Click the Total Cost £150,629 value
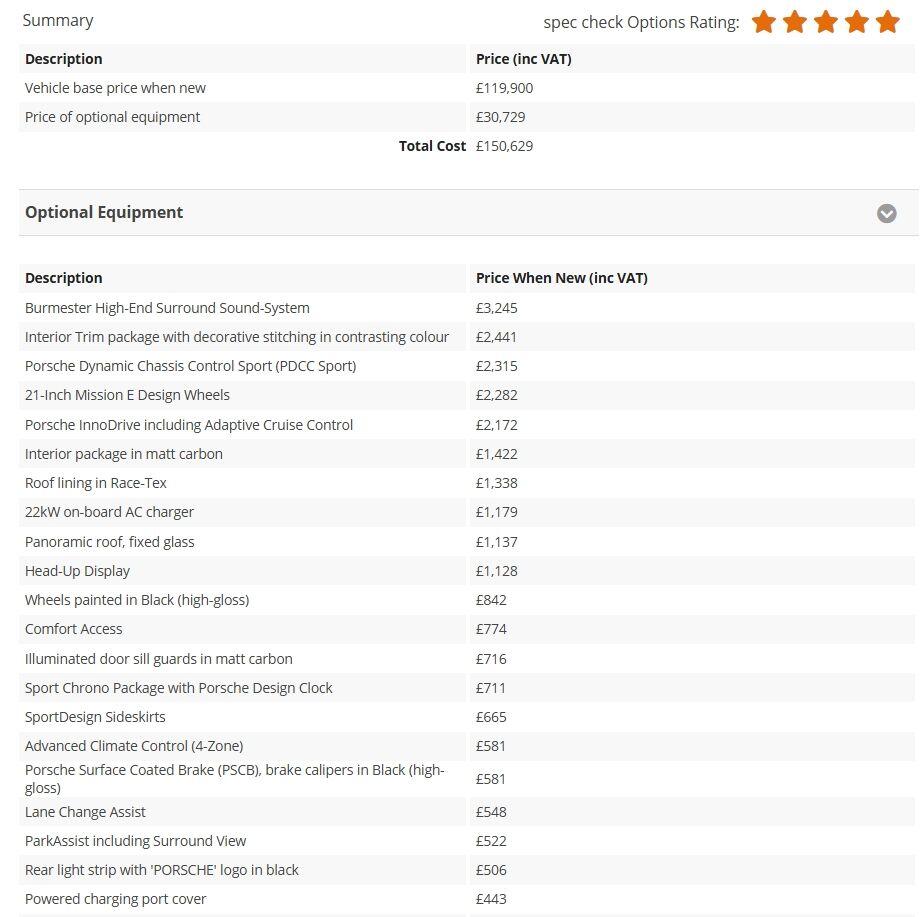Screen dimensions: 921x917 pos(504,146)
